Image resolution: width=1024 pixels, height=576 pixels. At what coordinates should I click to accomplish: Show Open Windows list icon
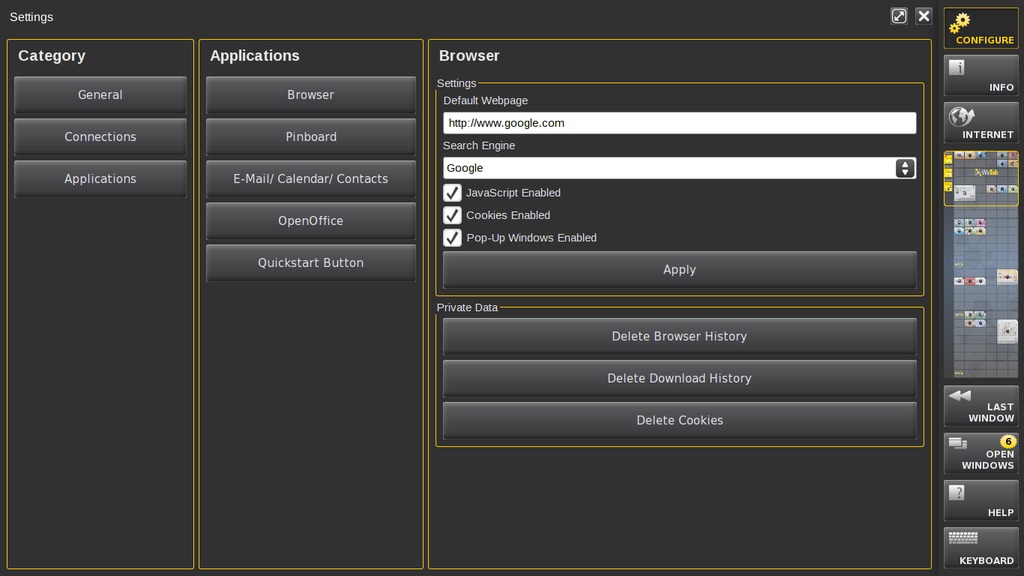[x=980, y=453]
